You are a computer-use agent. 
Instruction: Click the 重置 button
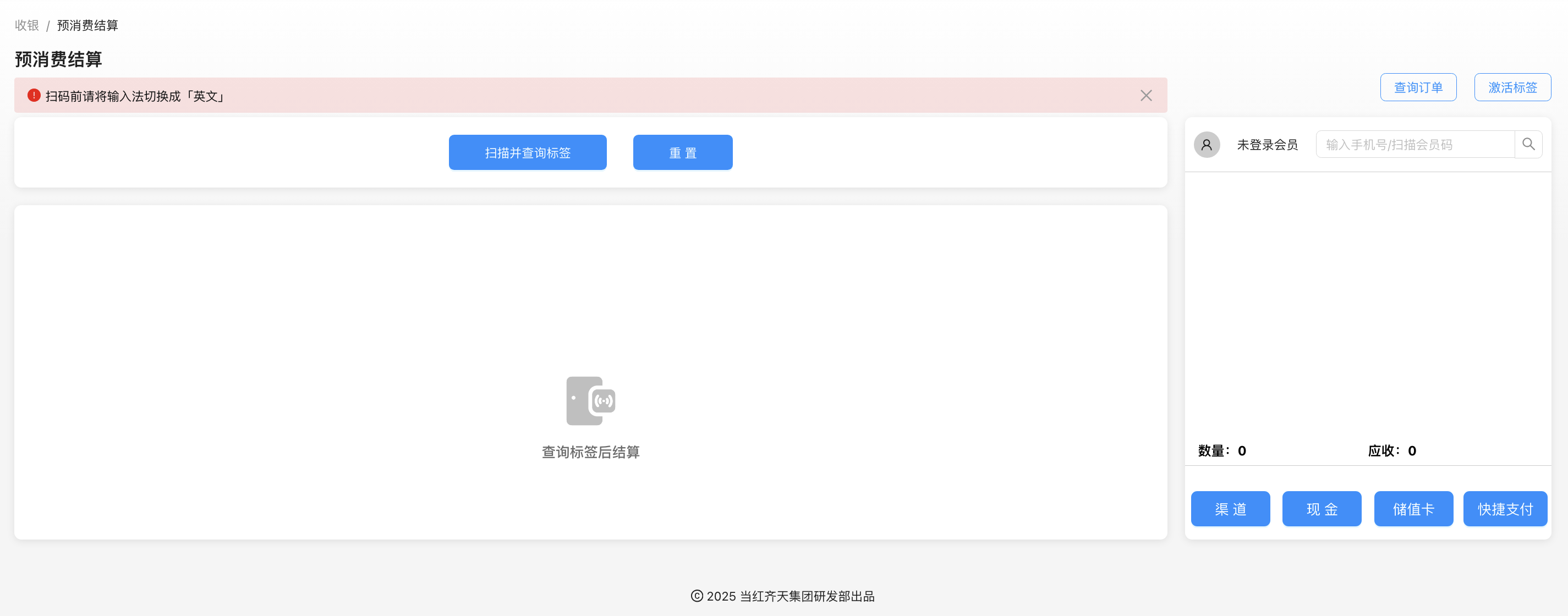[x=682, y=152]
